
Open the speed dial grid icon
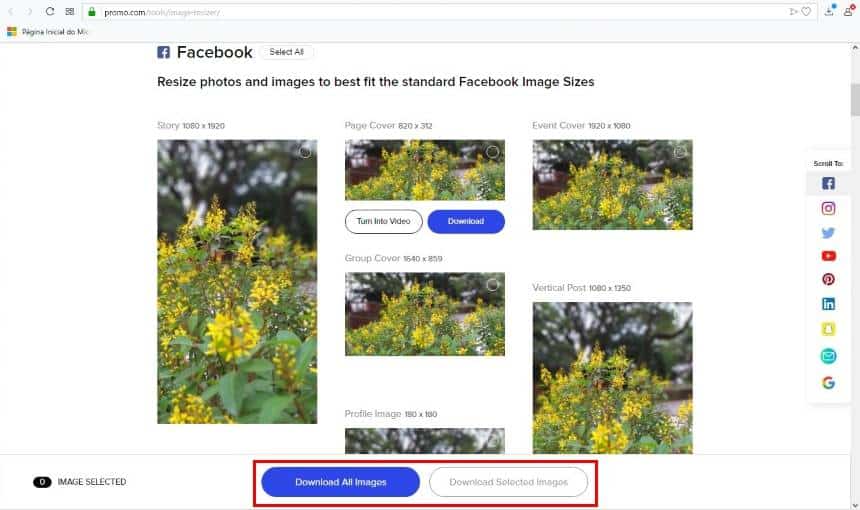click(70, 12)
